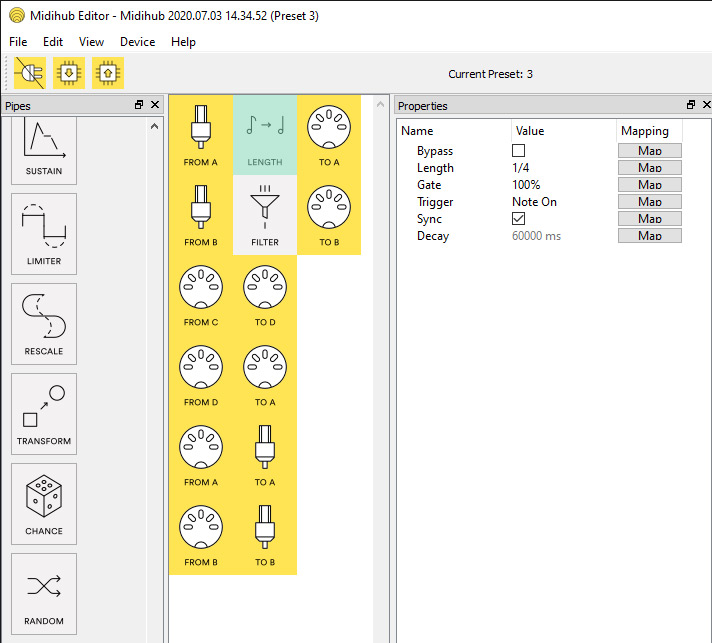Enable the Bypass checkbox
Screen dimensions: 712x643
click(x=518, y=151)
